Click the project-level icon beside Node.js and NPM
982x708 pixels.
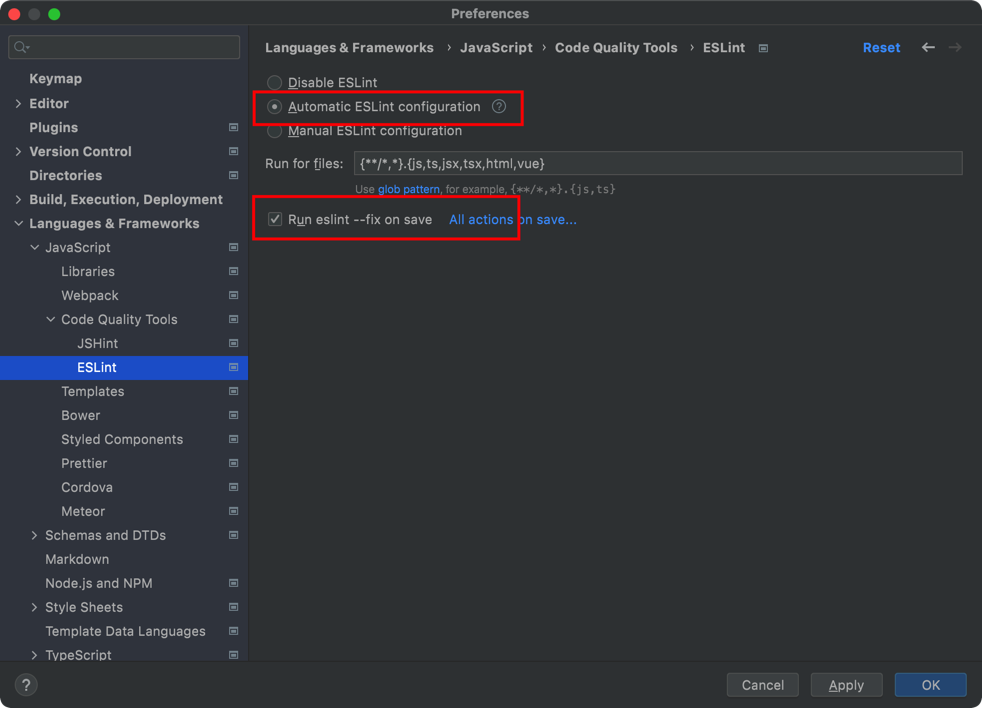[234, 583]
